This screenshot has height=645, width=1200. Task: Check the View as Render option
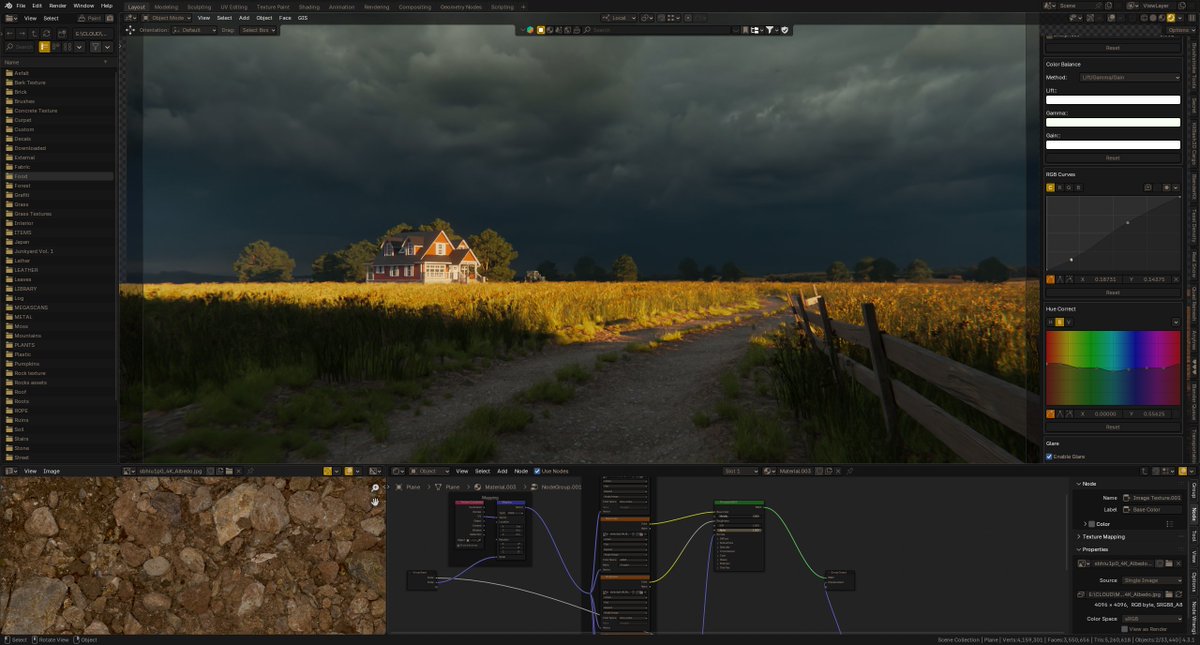(1125, 629)
